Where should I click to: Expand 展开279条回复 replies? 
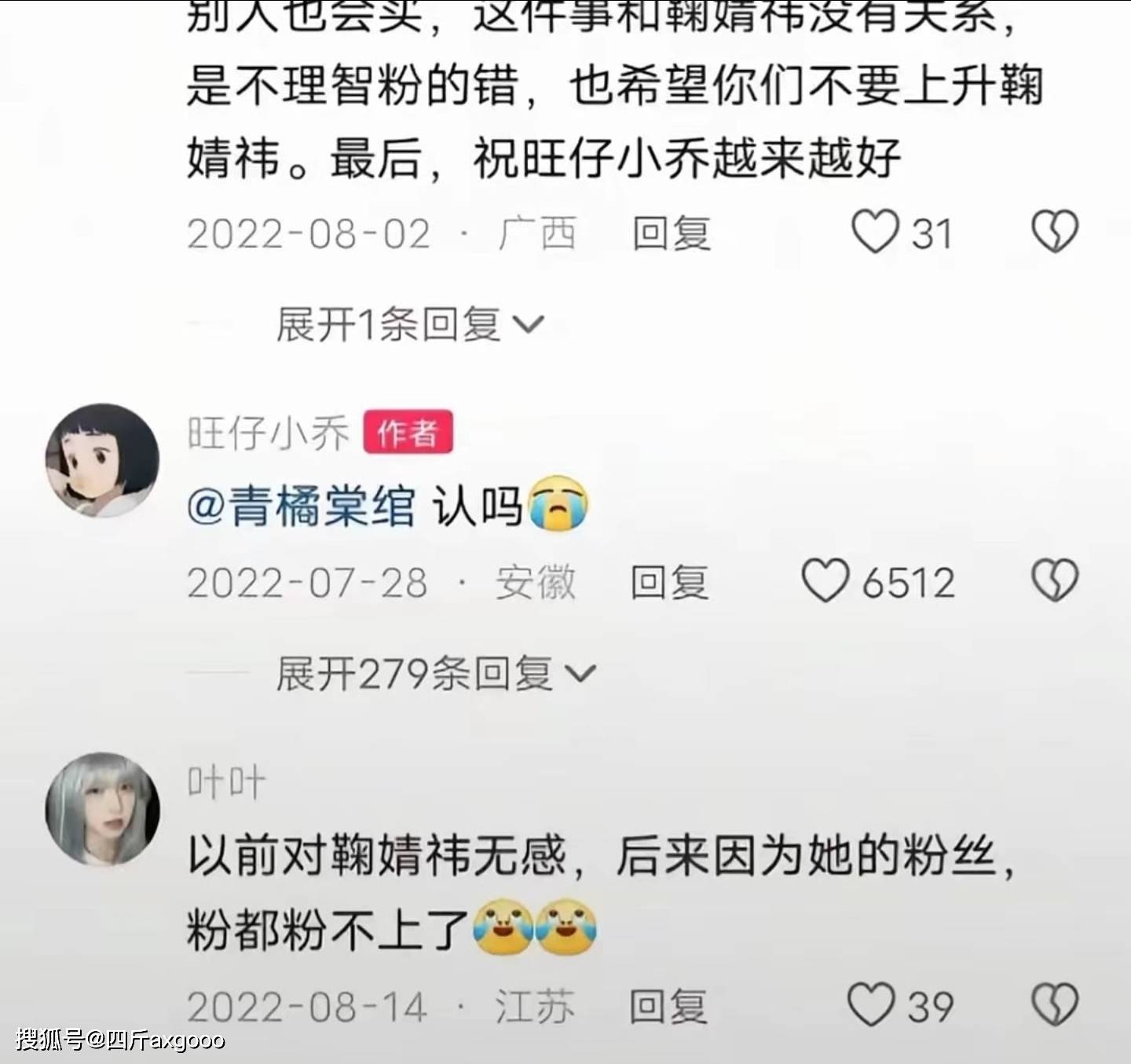click(x=436, y=673)
